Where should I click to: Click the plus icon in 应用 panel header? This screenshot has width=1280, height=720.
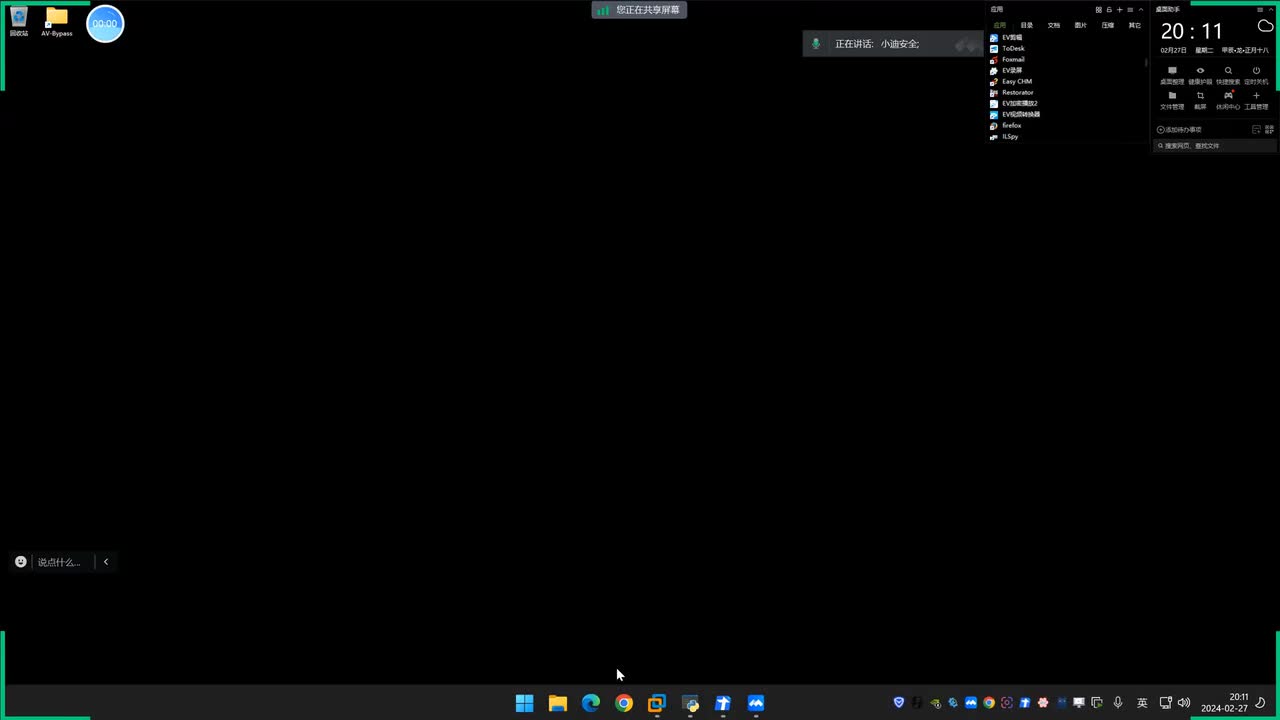tap(1119, 10)
